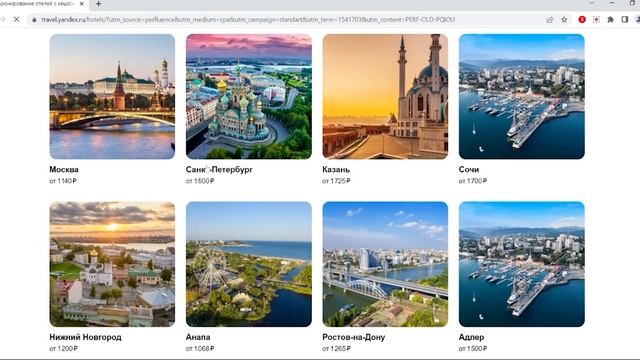The width and height of the screenshot is (640, 360).
Task: Open the Адлер marina photo card
Action: 522,264
